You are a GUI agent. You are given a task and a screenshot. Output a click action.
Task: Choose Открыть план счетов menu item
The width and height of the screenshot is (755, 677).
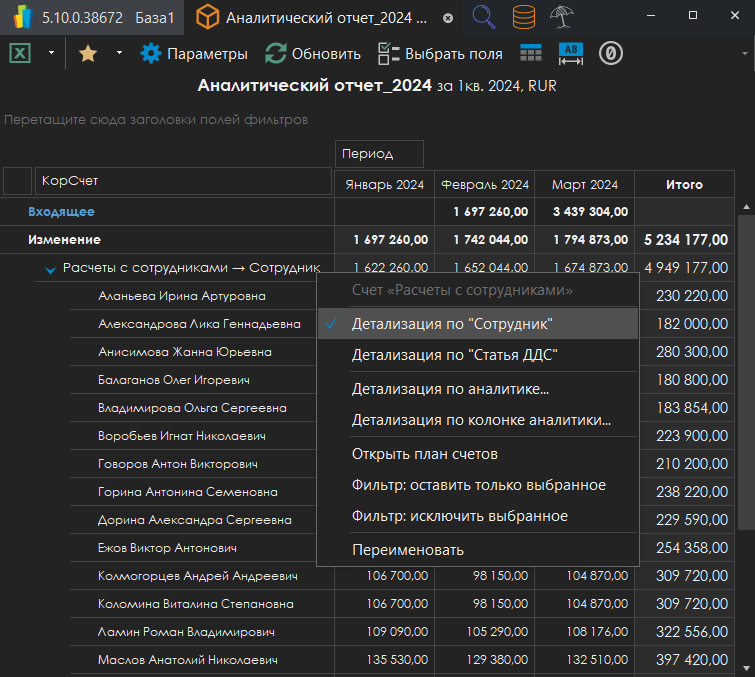pos(425,454)
